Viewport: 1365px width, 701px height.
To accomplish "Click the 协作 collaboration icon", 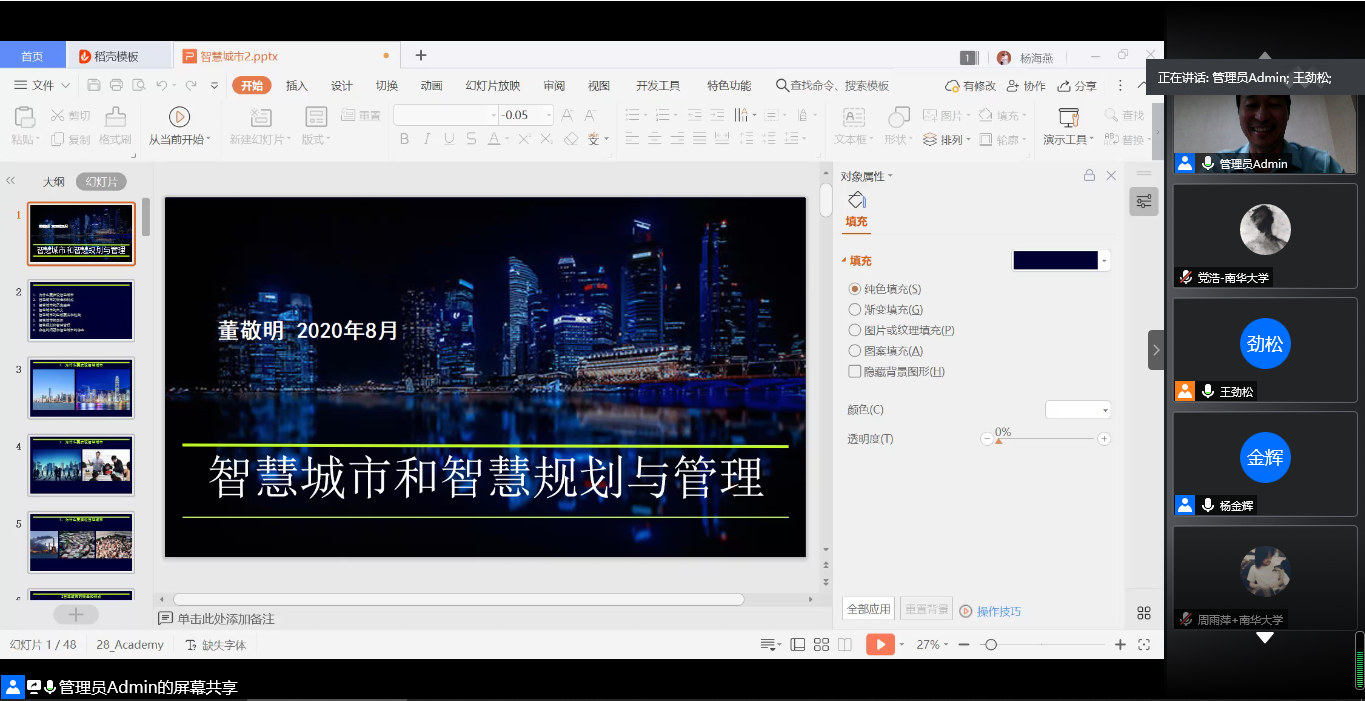I will point(1013,86).
